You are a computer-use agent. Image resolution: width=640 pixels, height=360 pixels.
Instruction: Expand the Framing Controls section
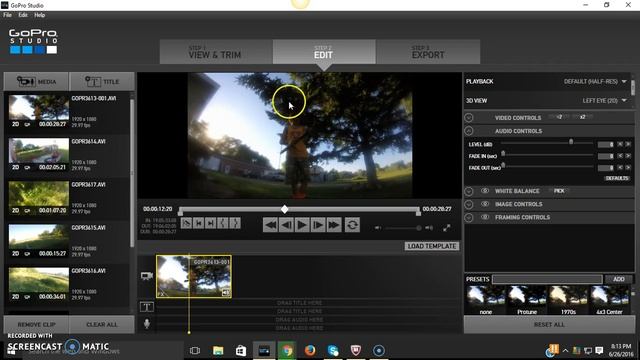coord(469,217)
